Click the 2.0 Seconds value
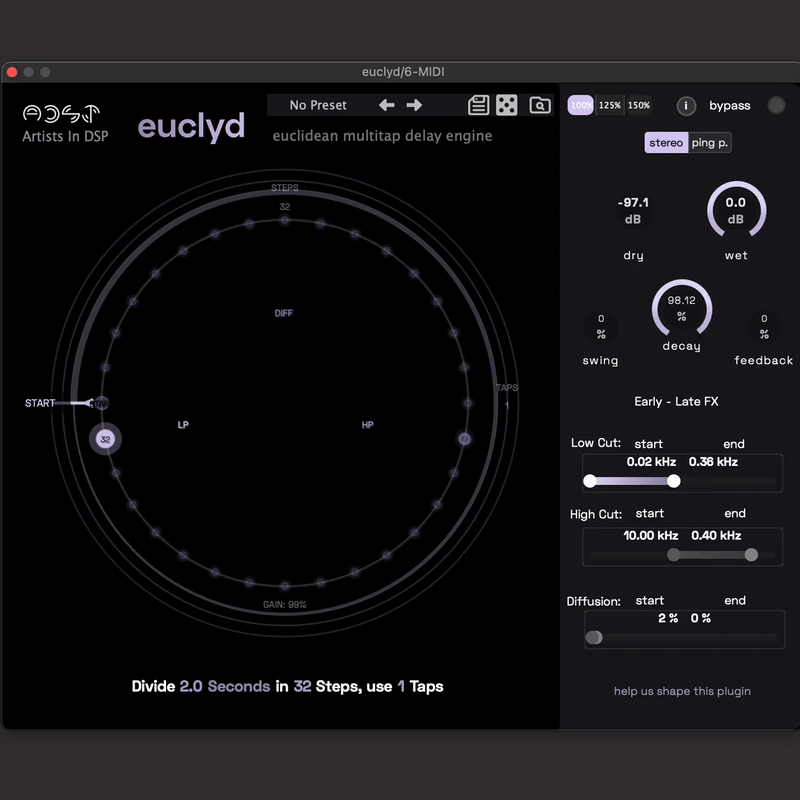The height and width of the screenshot is (800, 800). point(224,687)
